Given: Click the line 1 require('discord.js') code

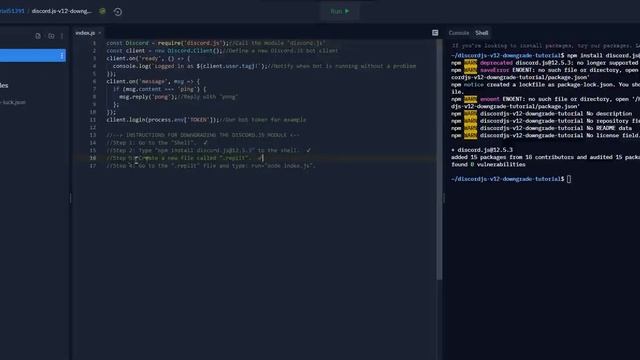Looking at the screenshot, I should [x=193, y=43].
